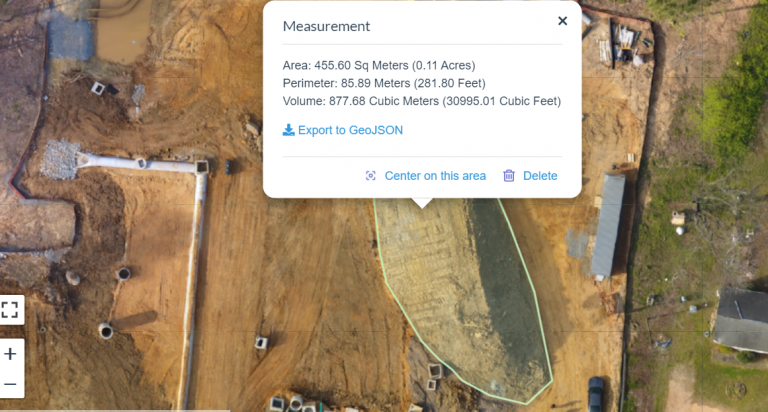Click the target icon beside Center on this area
Viewport: 768px width, 412px height.
(x=371, y=176)
